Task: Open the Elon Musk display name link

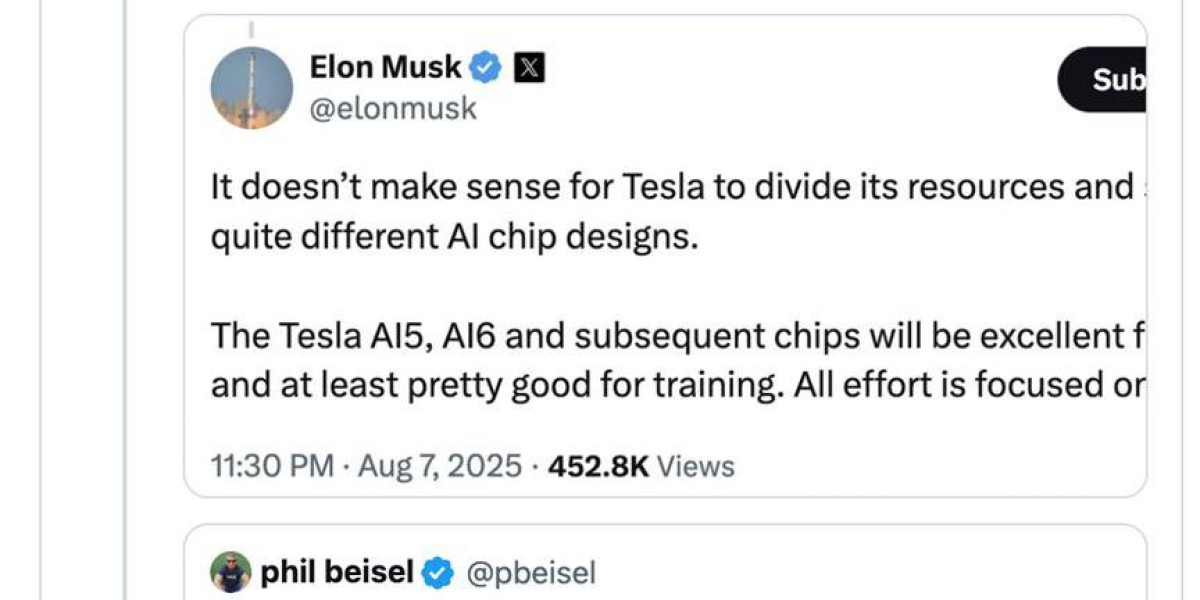Action: pos(386,68)
